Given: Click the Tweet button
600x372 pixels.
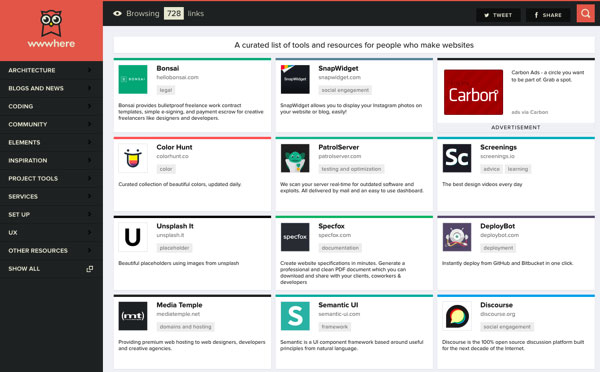Looking at the screenshot, I should point(498,15).
